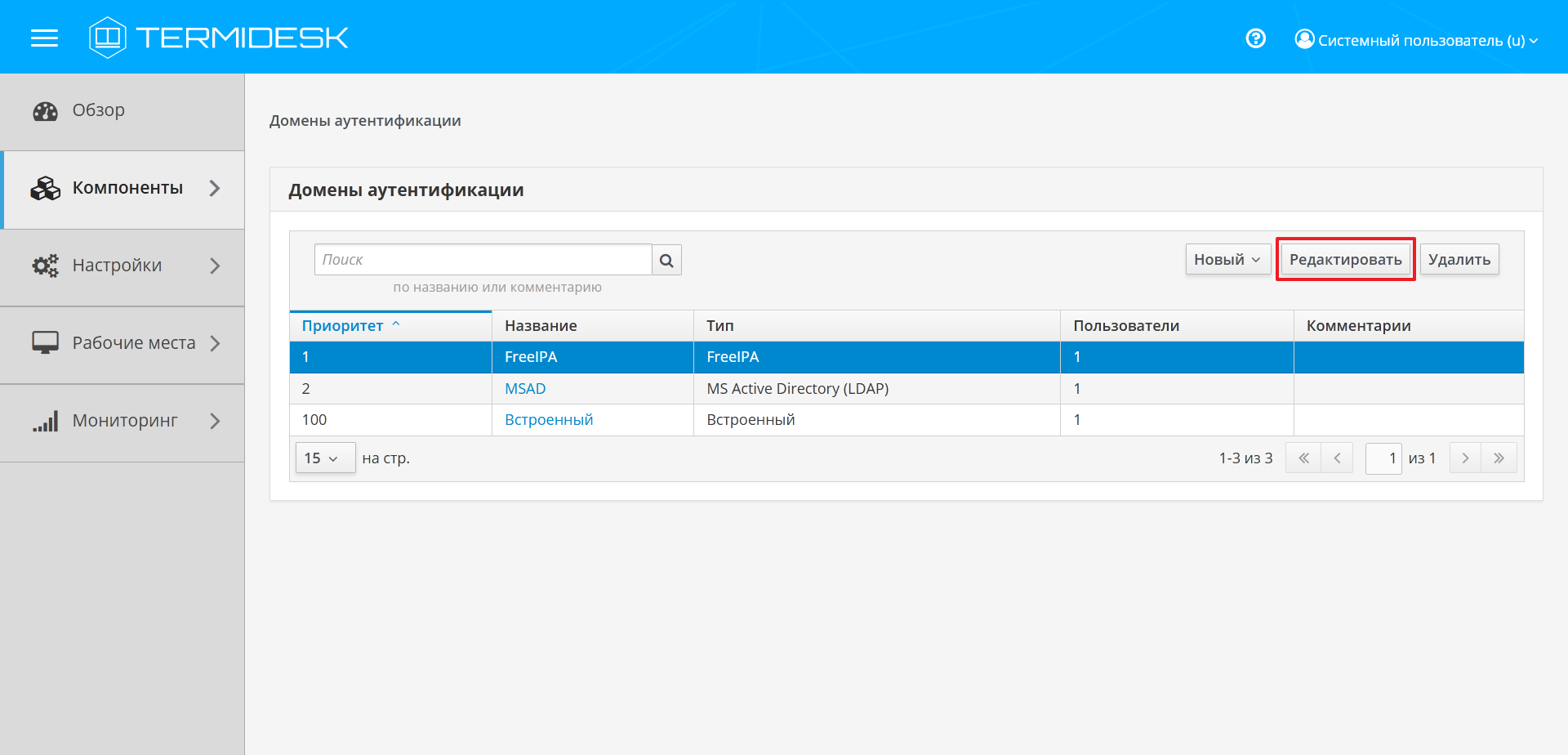Jump to the last page arrow

1499,458
